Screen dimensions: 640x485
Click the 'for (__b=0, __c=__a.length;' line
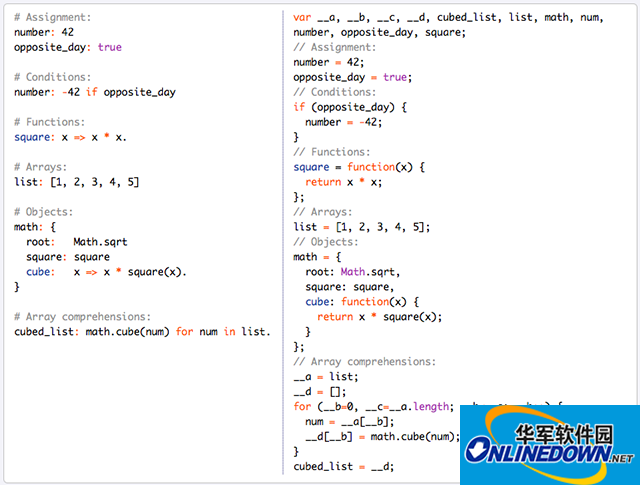point(373,407)
